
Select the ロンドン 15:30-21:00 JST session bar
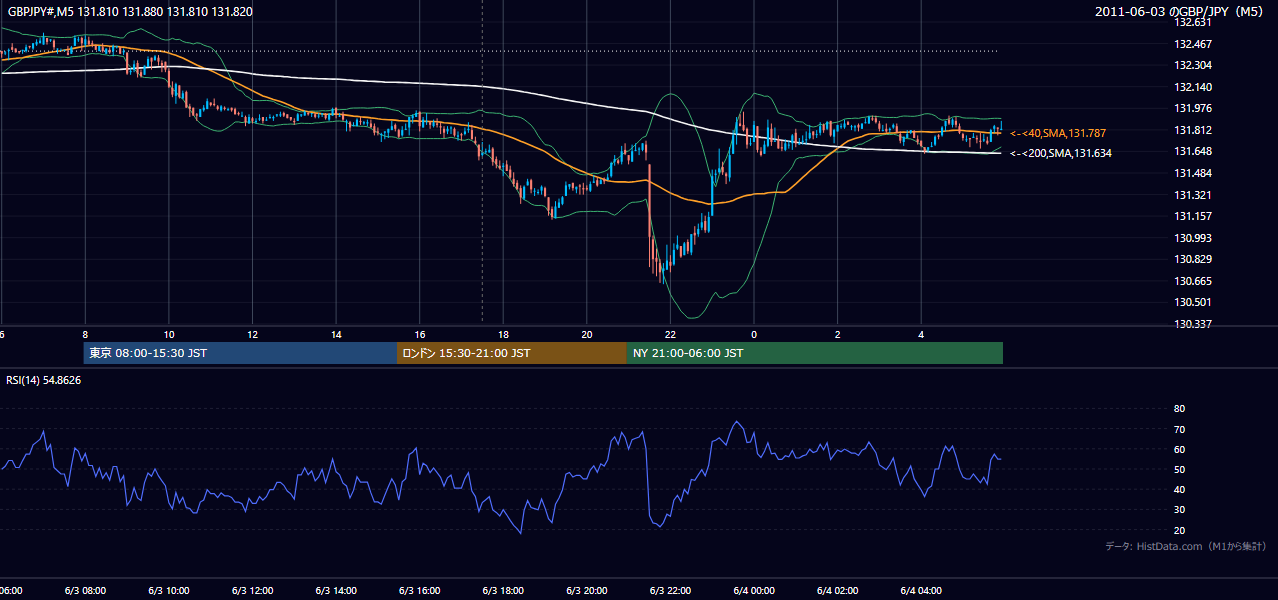click(x=512, y=353)
